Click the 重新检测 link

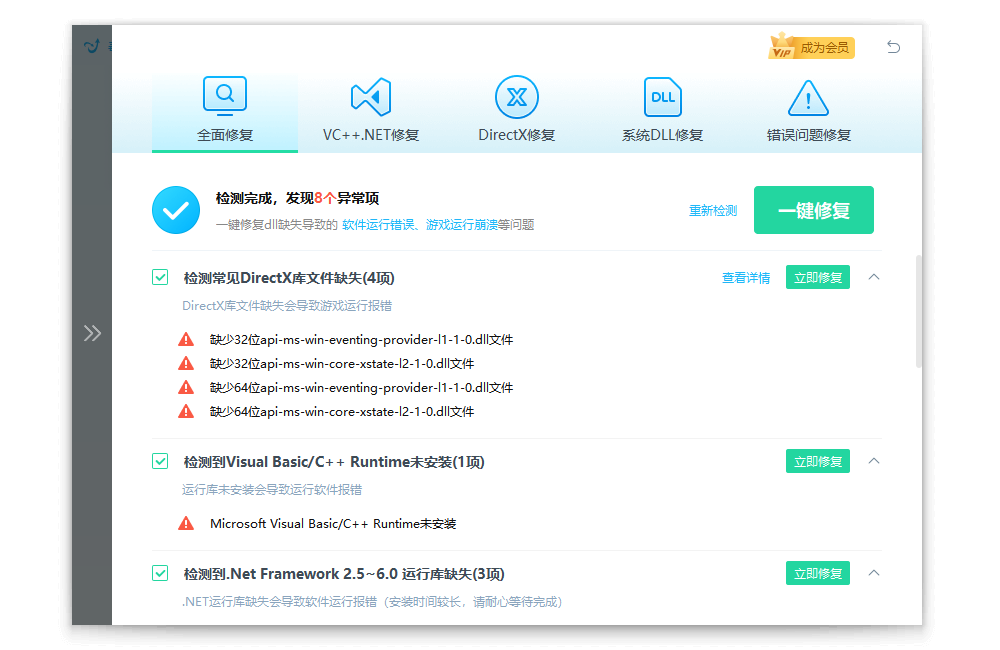click(713, 211)
